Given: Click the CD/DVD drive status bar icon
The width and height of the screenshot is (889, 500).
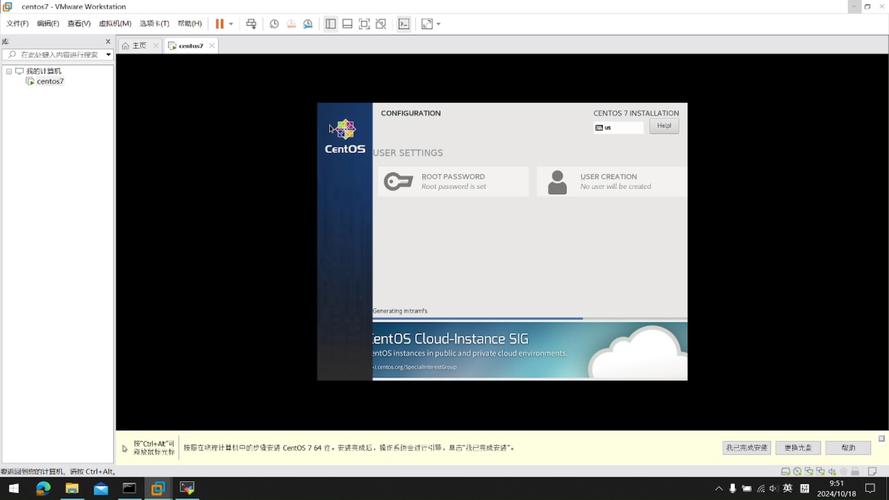Looking at the screenshot, I should coord(797,471).
